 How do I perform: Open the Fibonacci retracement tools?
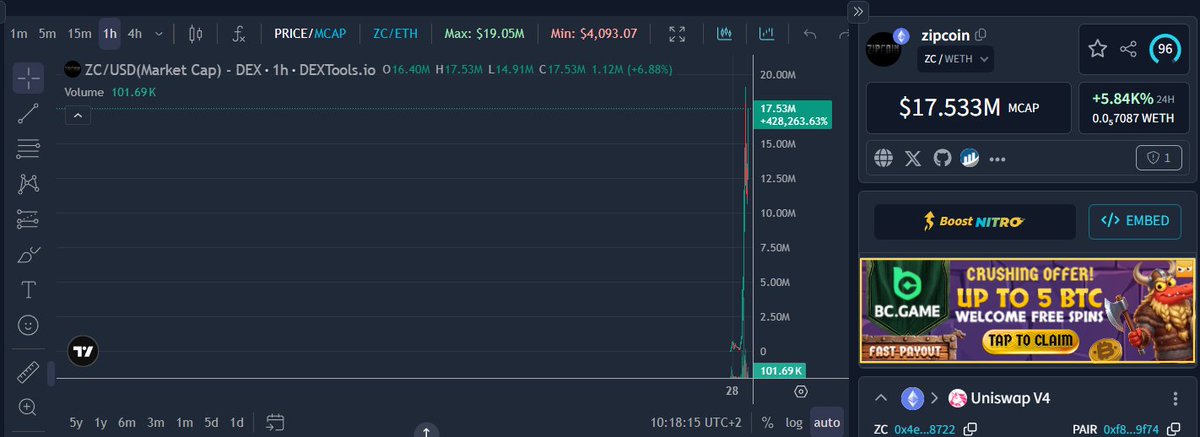pos(28,149)
